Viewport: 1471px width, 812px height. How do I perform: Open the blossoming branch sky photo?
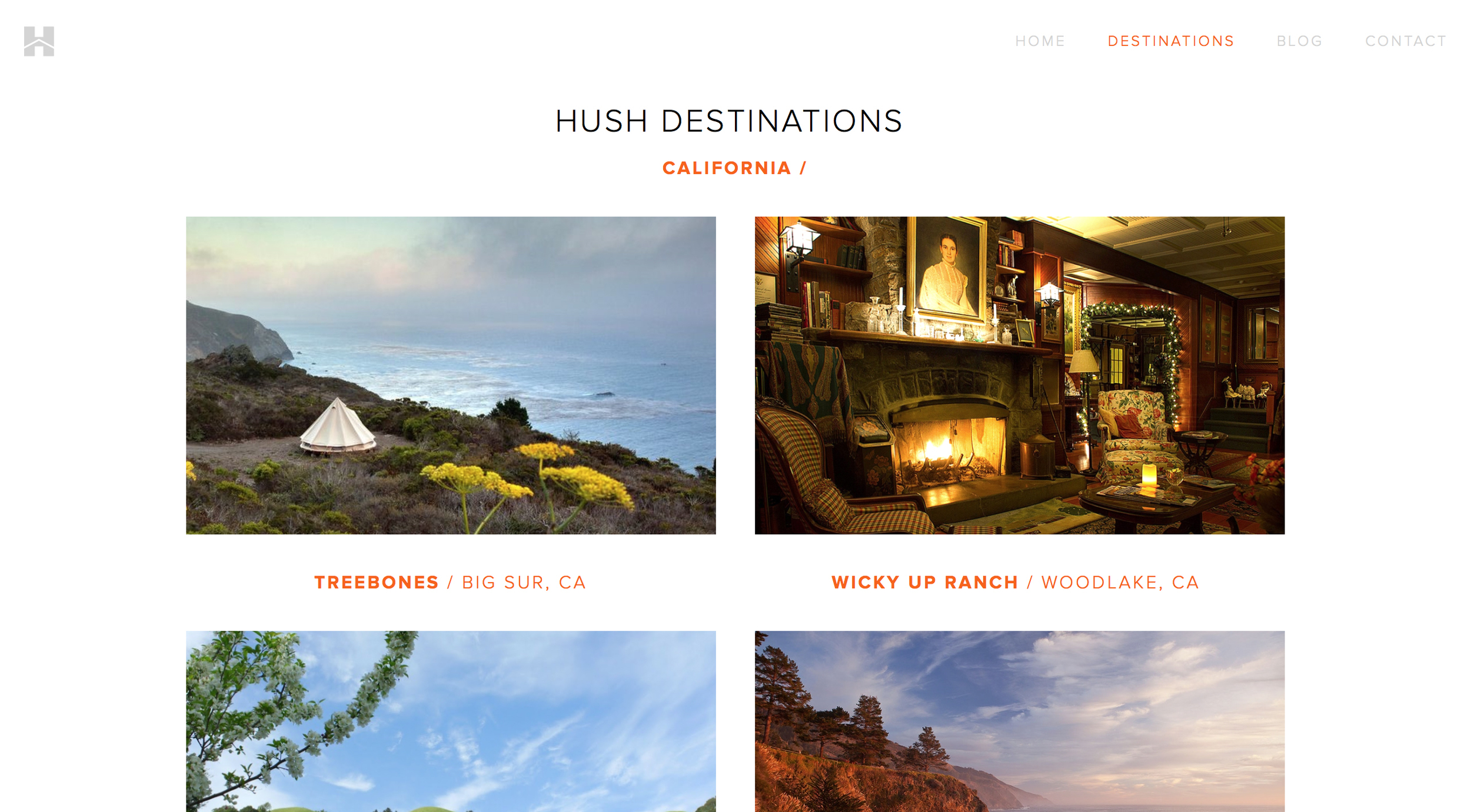[x=451, y=721]
